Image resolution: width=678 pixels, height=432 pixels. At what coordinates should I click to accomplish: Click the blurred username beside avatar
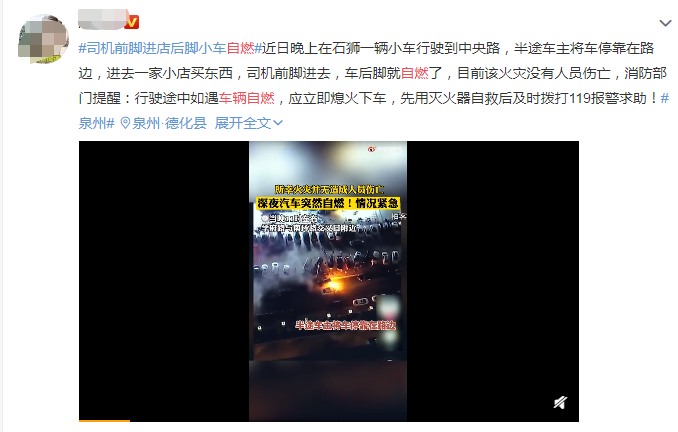[102, 19]
